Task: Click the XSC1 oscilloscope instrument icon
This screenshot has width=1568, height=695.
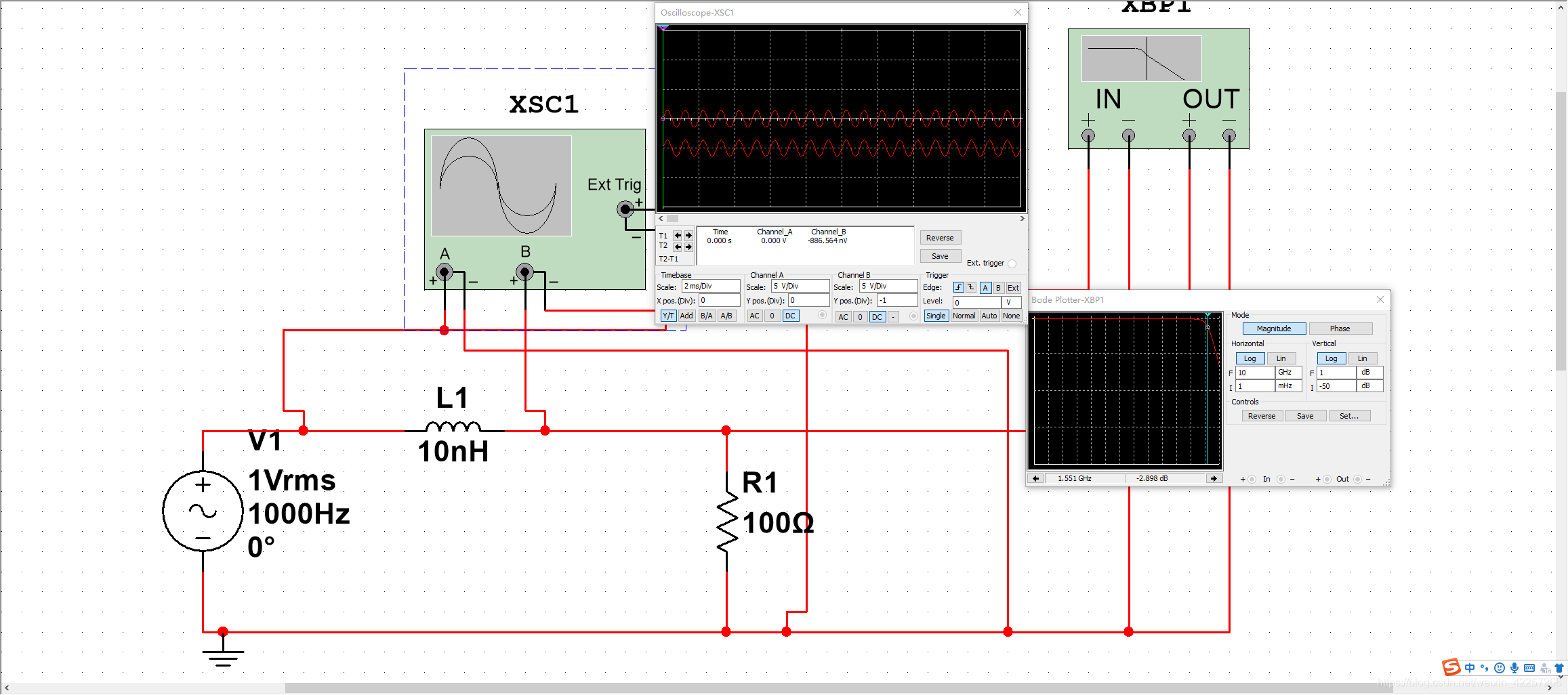Action: (x=535, y=209)
